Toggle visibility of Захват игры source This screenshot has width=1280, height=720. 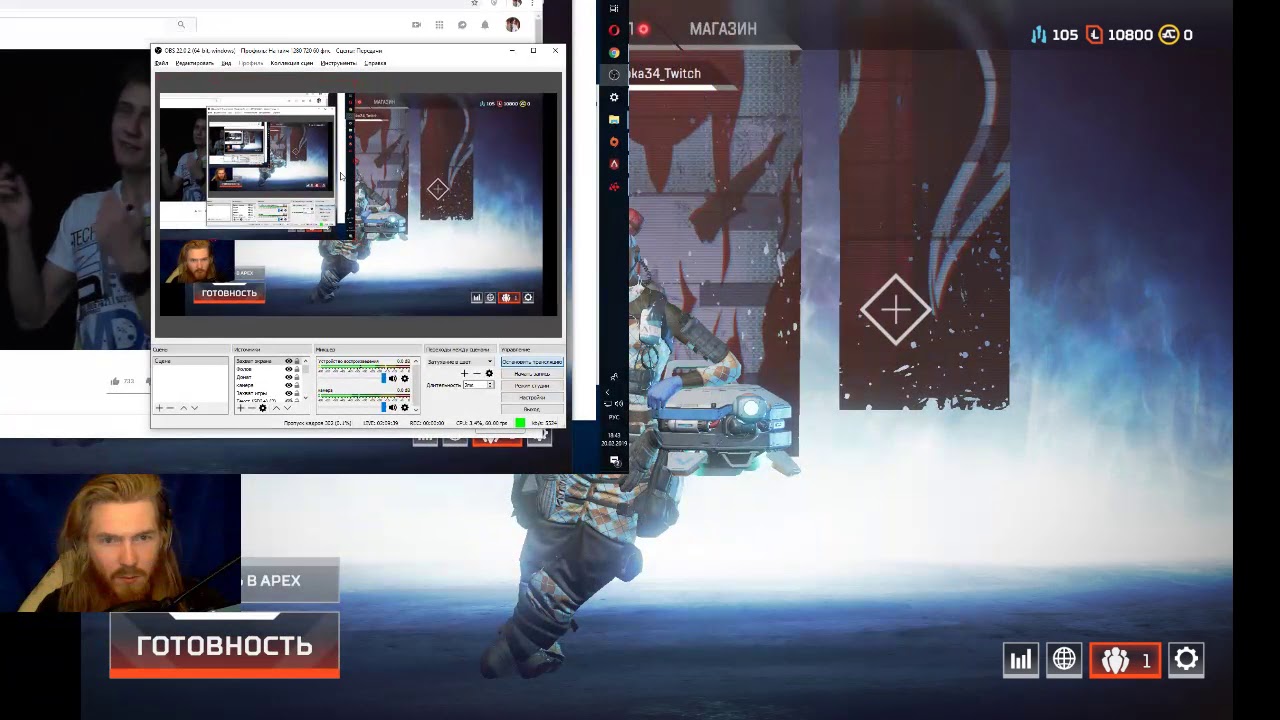point(288,393)
